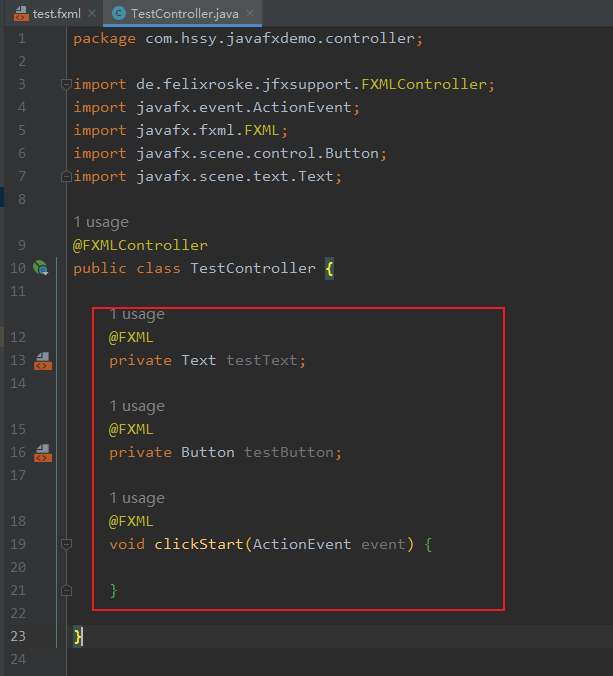Click the javafx.event.ActionEvent import
This screenshot has height=676, width=613.
coord(244,107)
